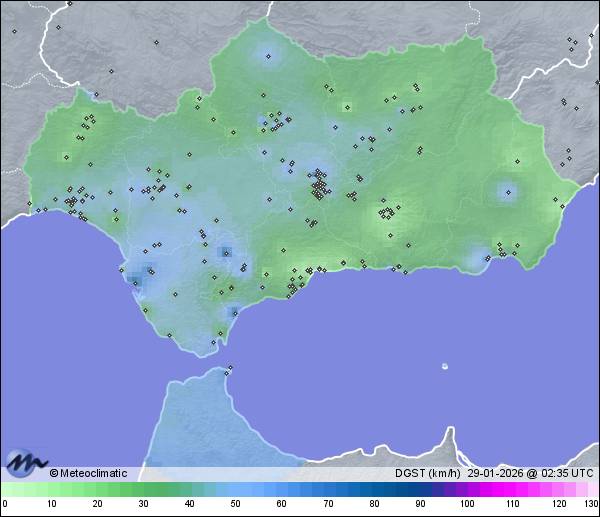The image size is (600, 517).
Task: Click the green 30 km/h color scale segment
Action: pyautogui.click(x=143, y=489)
